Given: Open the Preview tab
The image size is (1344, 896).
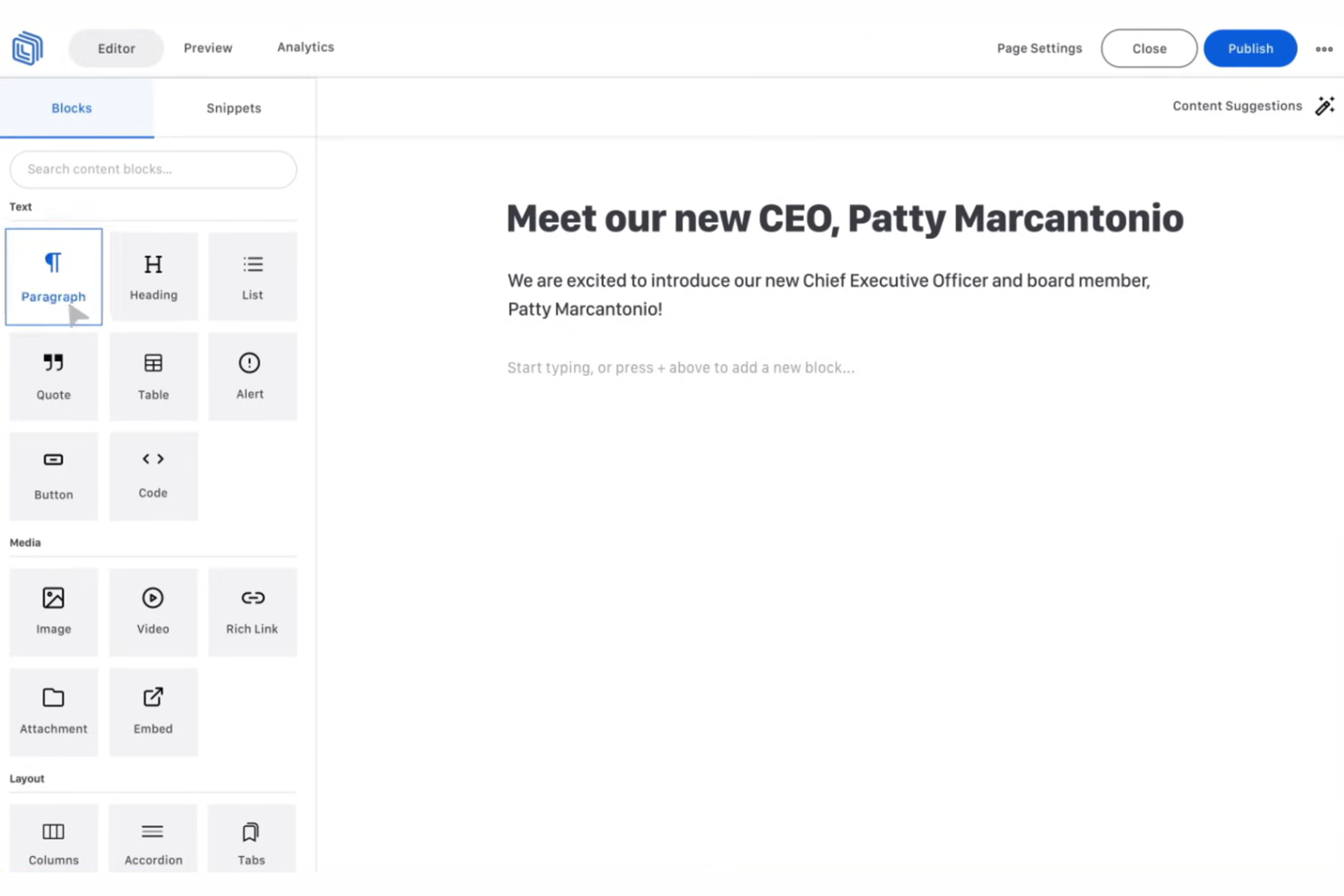Looking at the screenshot, I should click(x=208, y=48).
